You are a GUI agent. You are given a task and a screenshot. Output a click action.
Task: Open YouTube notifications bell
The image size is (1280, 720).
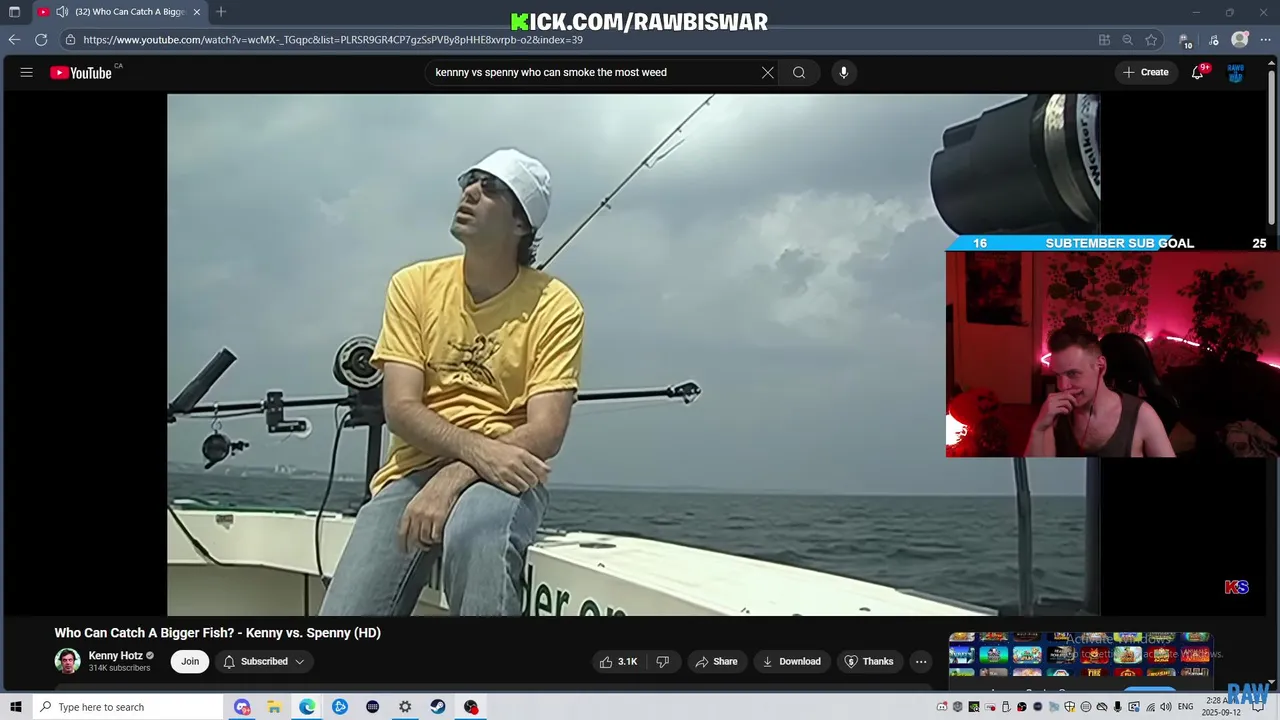(1197, 72)
